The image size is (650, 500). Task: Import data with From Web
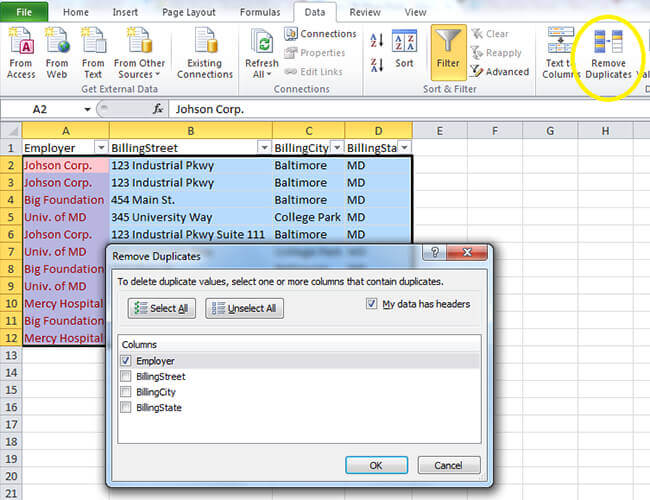pyautogui.click(x=57, y=52)
